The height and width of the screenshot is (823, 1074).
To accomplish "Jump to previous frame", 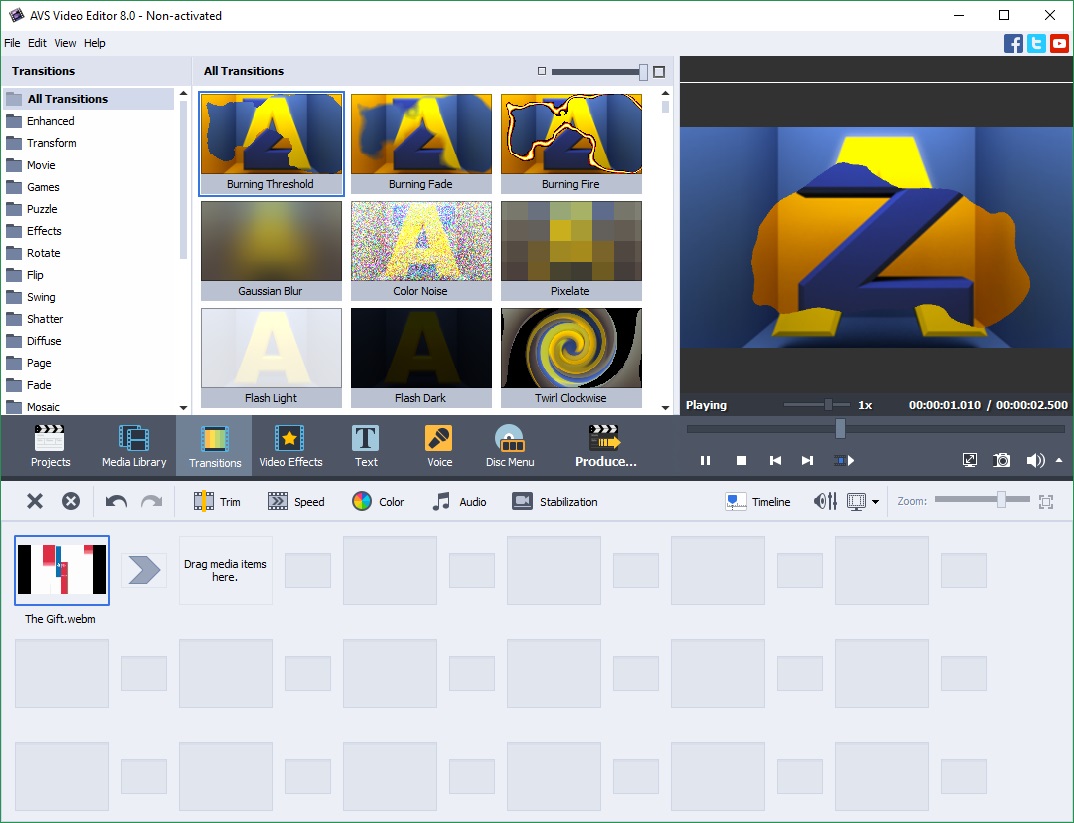I will click(775, 461).
